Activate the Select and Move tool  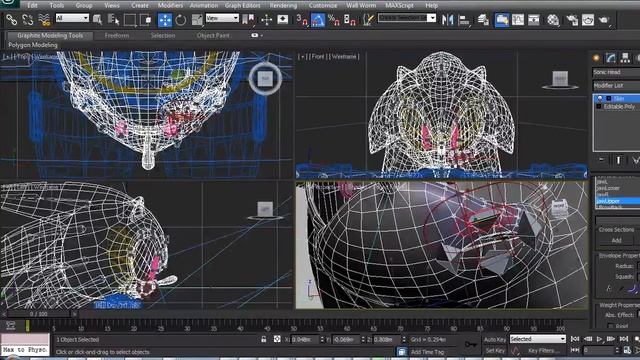[x=165, y=20]
